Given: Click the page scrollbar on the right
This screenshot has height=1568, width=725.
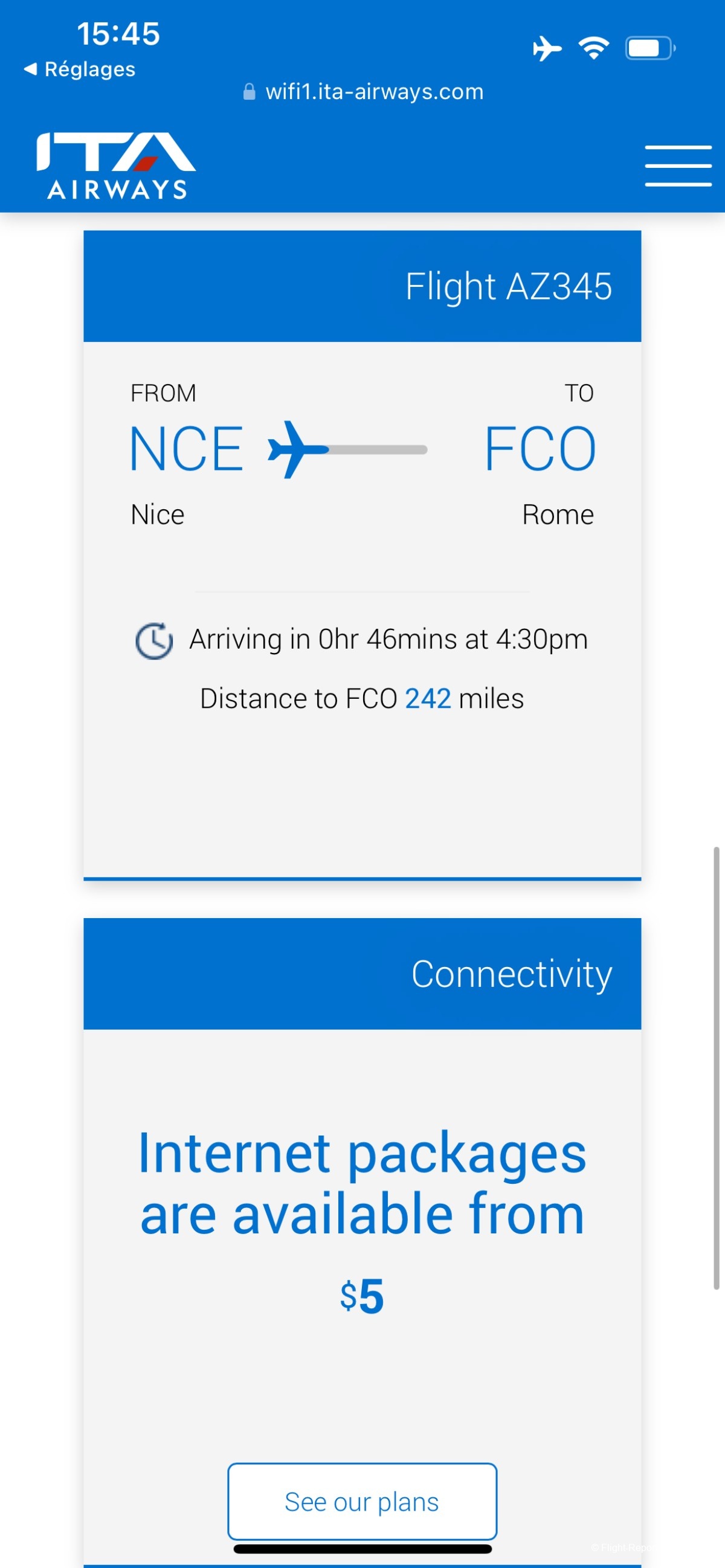Looking at the screenshot, I should (x=717, y=1067).
